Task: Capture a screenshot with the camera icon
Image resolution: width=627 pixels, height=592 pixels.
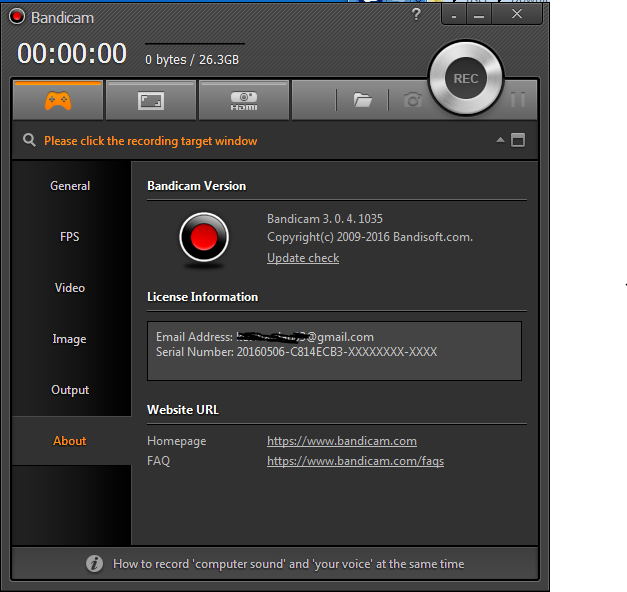Action: 413,100
